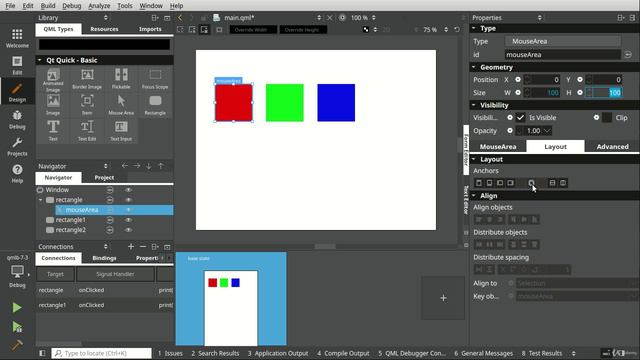This screenshot has width=640, height=360.
Task: Toggle visibility eye of Window item
Action: (128, 190)
